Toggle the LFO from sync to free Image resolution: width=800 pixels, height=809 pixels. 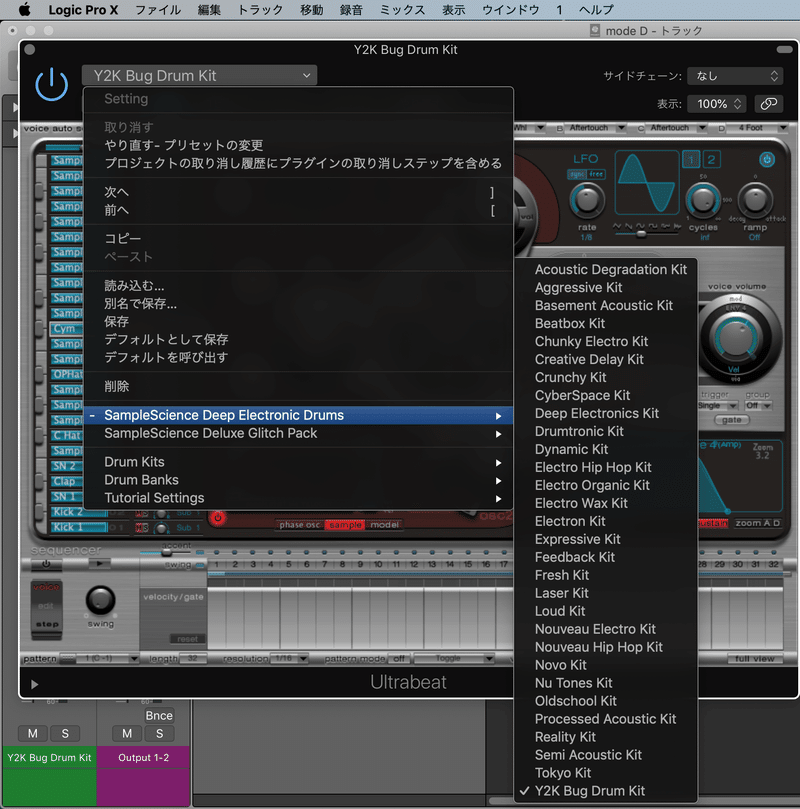(594, 173)
